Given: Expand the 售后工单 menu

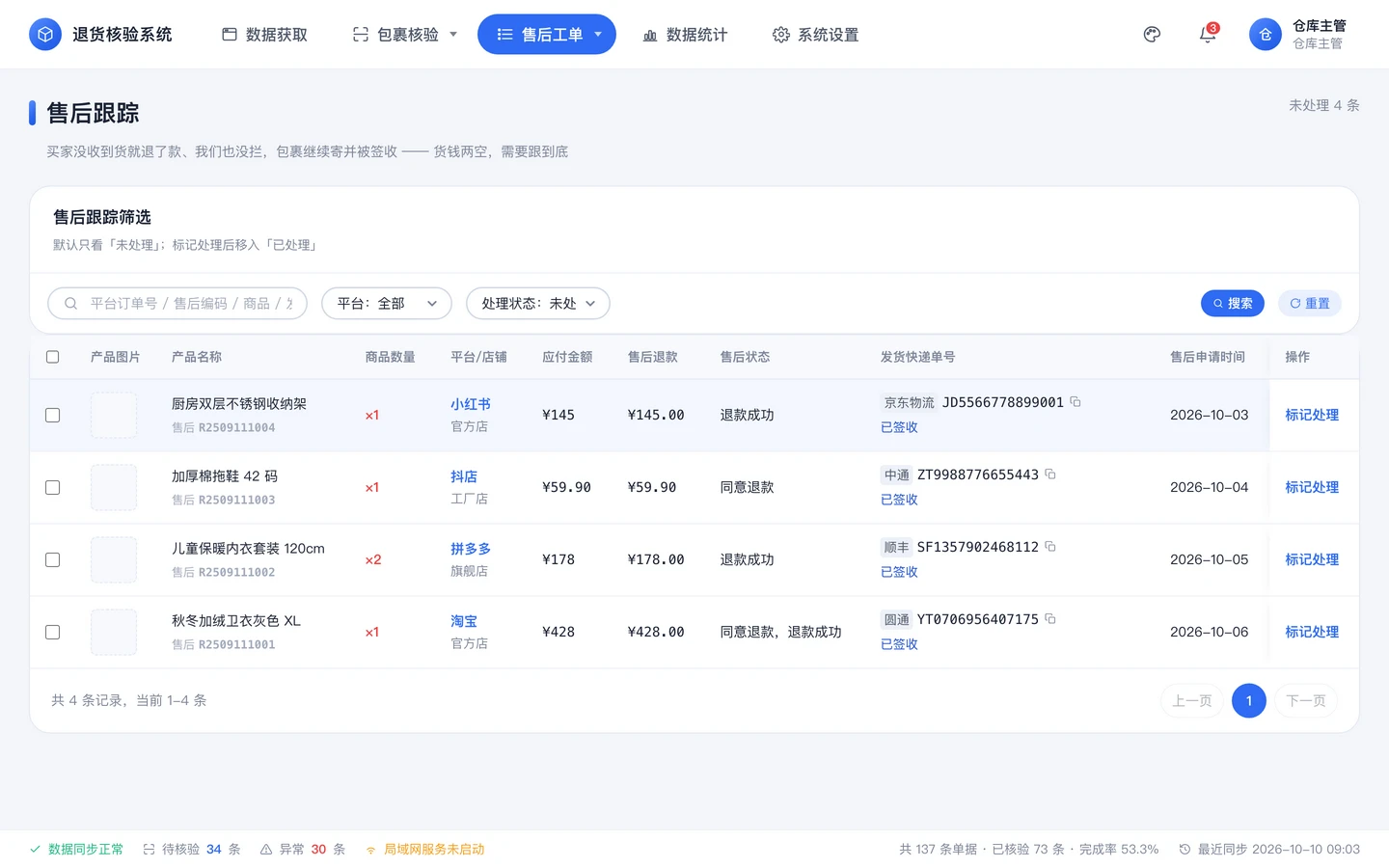Looking at the screenshot, I should (547, 35).
